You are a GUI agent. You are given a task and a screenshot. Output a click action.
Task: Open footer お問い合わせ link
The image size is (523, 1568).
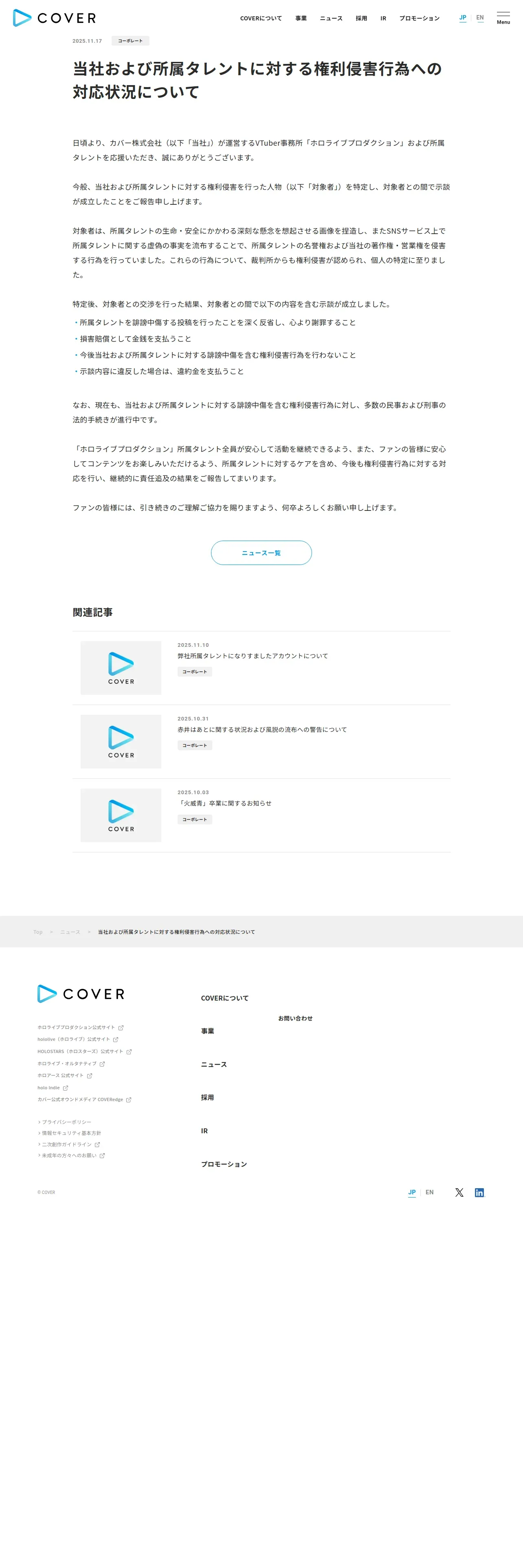tap(295, 1018)
